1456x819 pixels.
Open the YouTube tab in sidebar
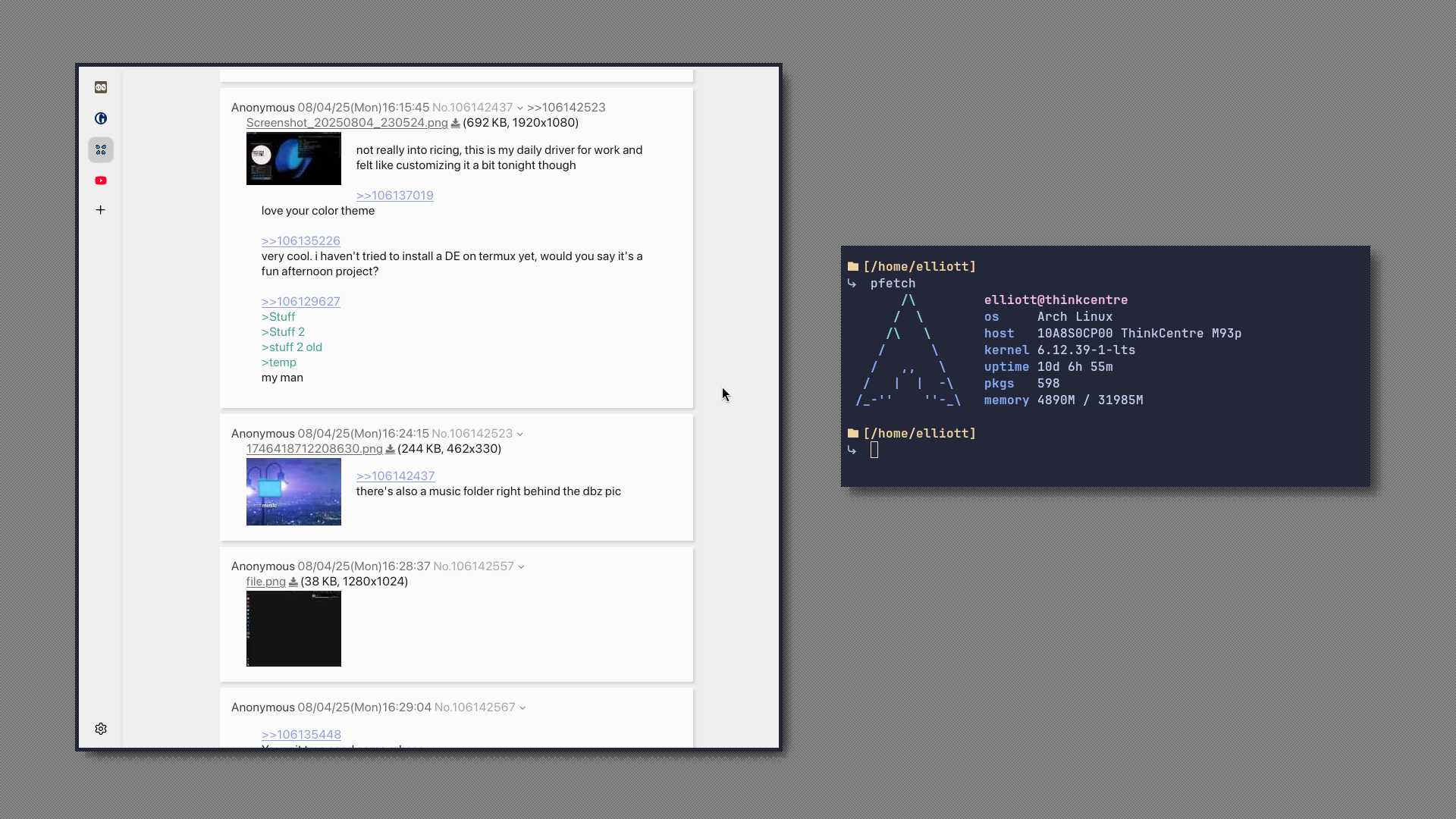click(x=101, y=180)
